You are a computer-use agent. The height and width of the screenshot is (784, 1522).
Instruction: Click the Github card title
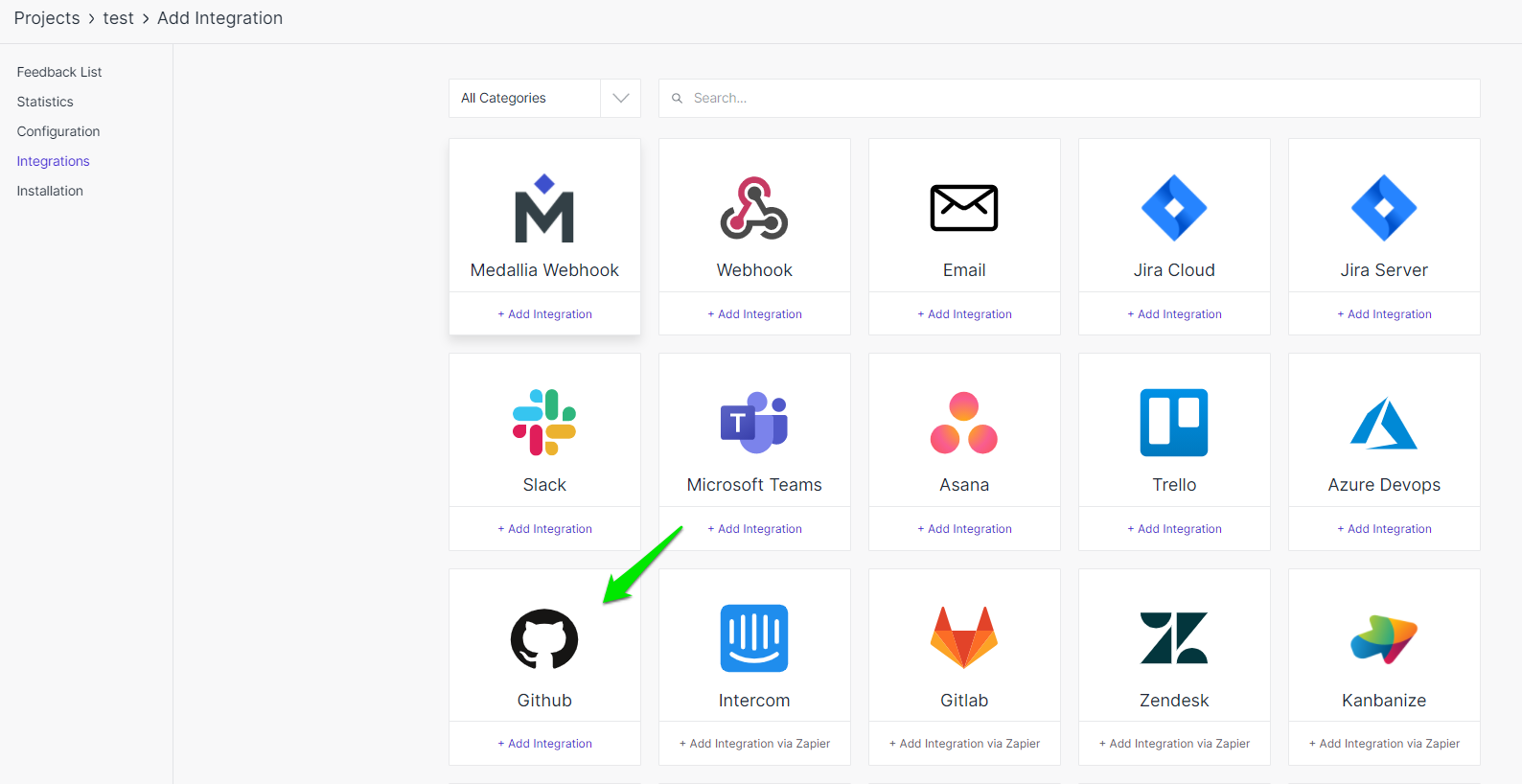[x=544, y=701]
